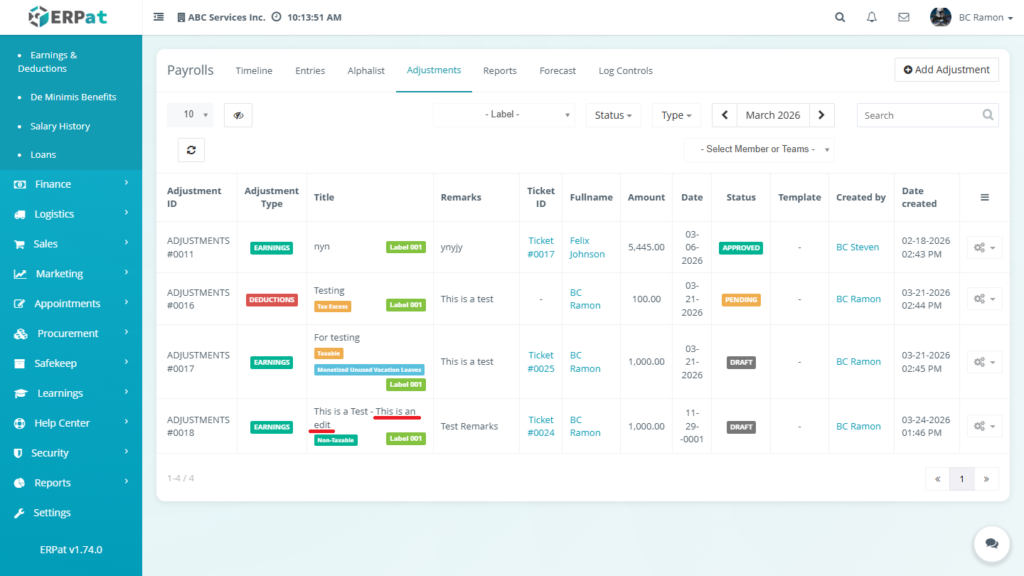The image size is (1024, 576).
Task: Open the notifications bell icon
Action: 872,17
